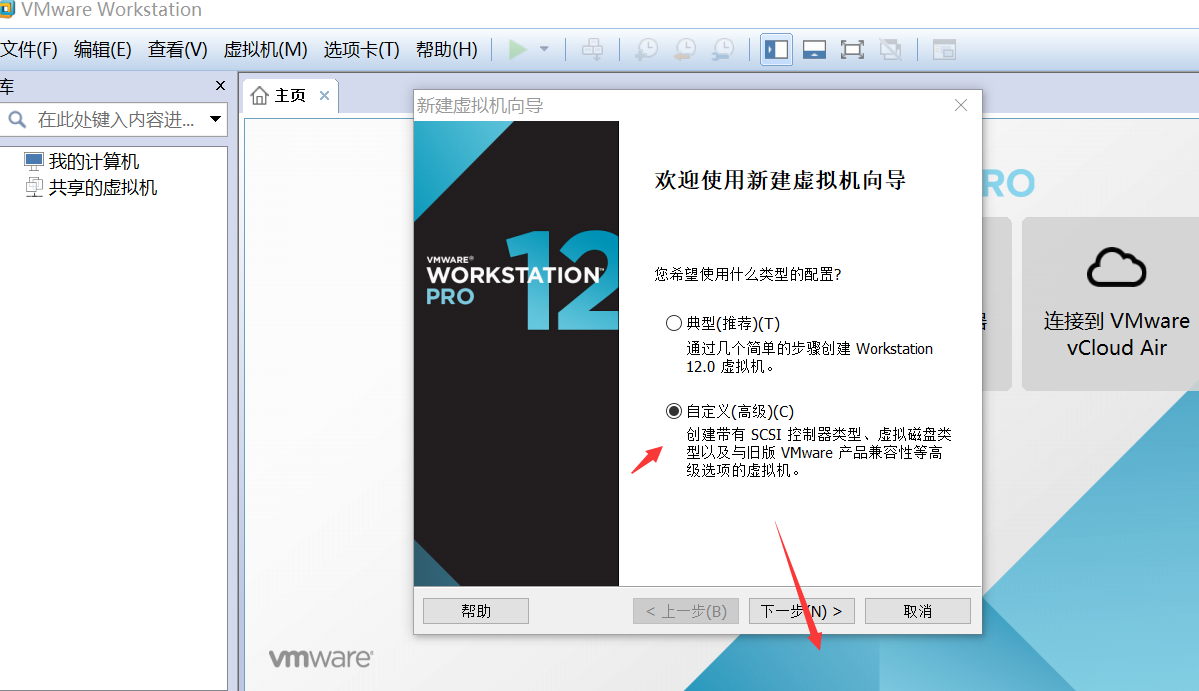Open the 选项卡(T) menu
The height and width of the screenshot is (691, 1199).
coord(361,50)
